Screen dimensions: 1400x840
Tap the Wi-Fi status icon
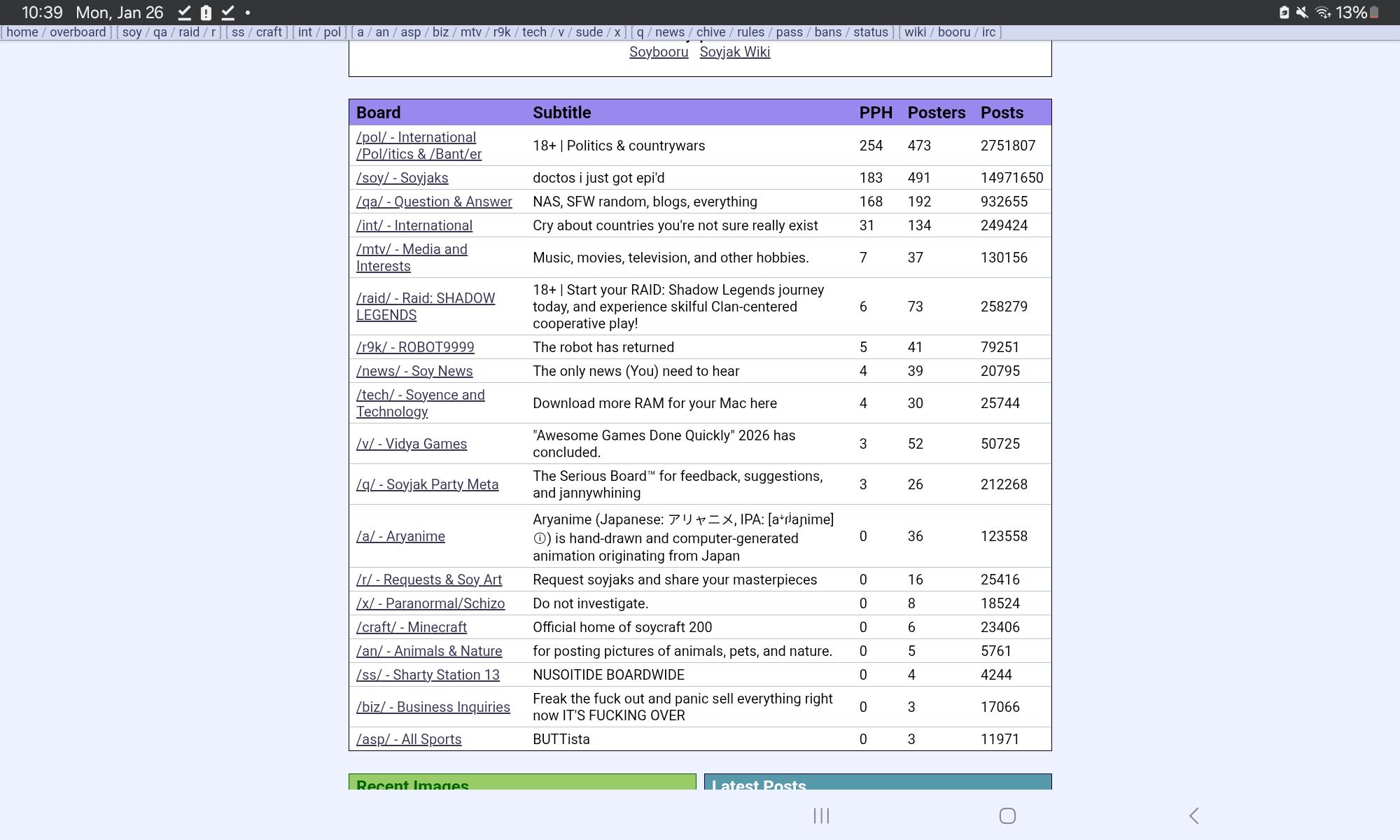coord(1322,13)
